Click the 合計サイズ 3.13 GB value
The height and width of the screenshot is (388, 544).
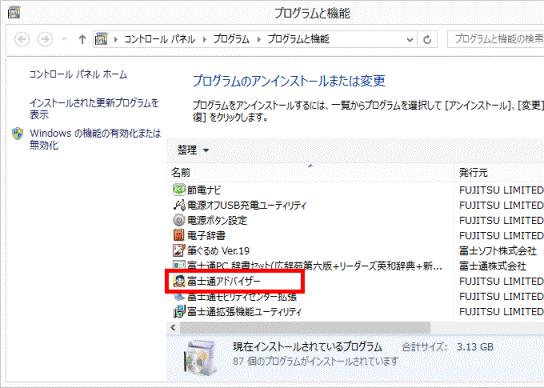tap(475, 347)
